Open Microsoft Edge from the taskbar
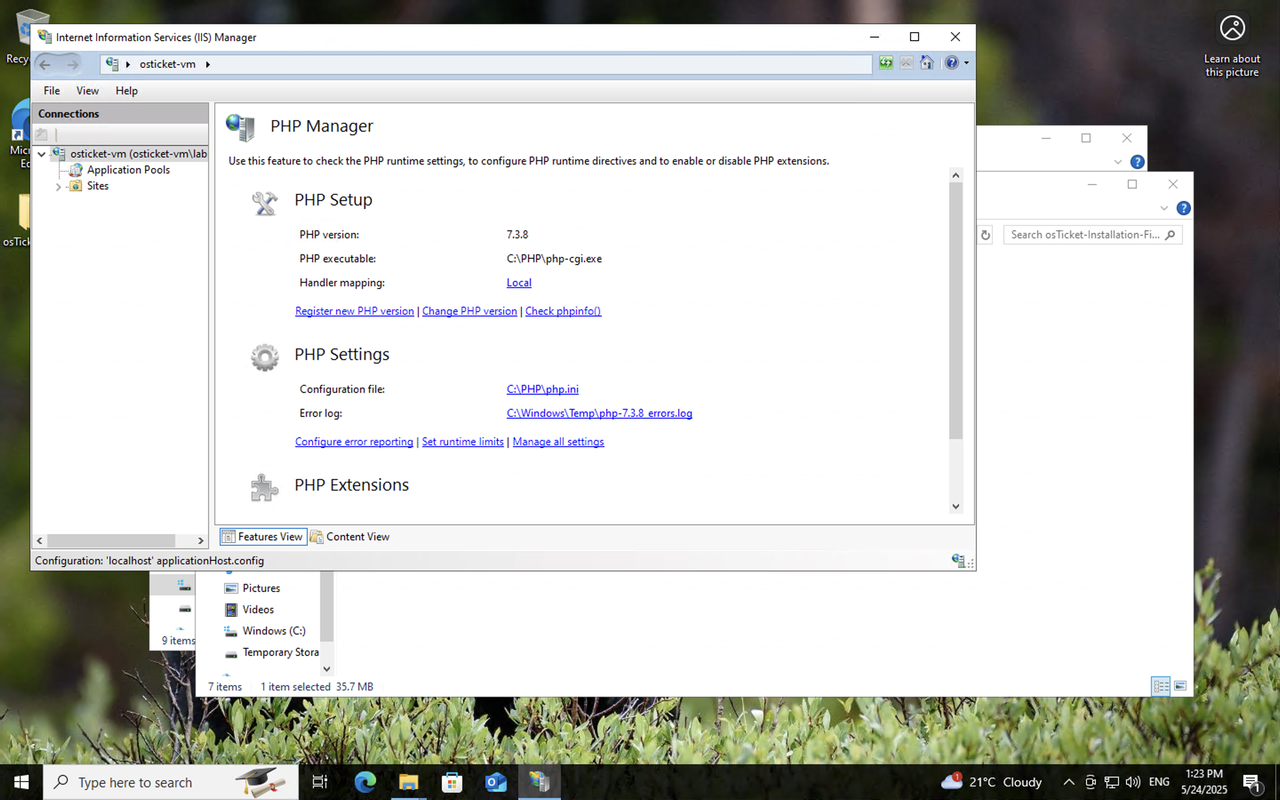Image resolution: width=1280 pixels, height=800 pixels. 365,782
